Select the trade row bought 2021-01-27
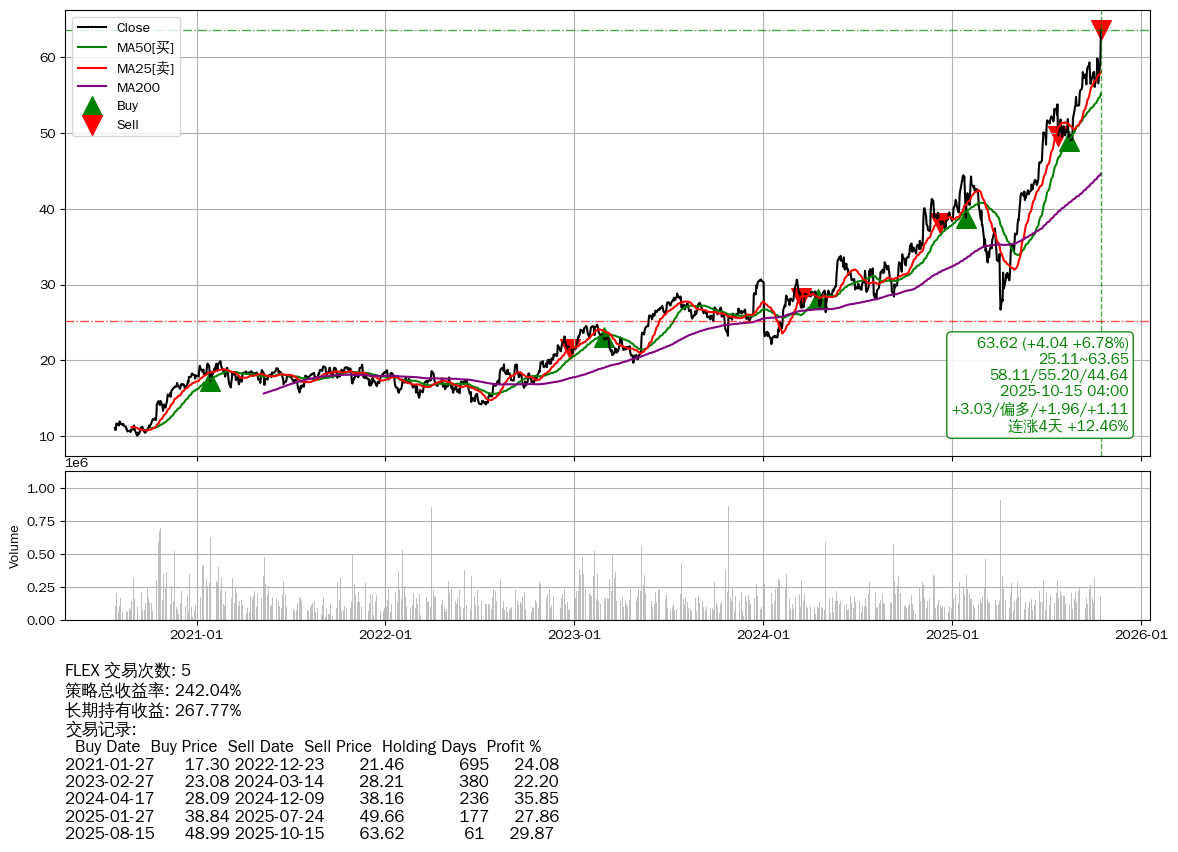The width and height of the screenshot is (1178, 852). coord(311,764)
